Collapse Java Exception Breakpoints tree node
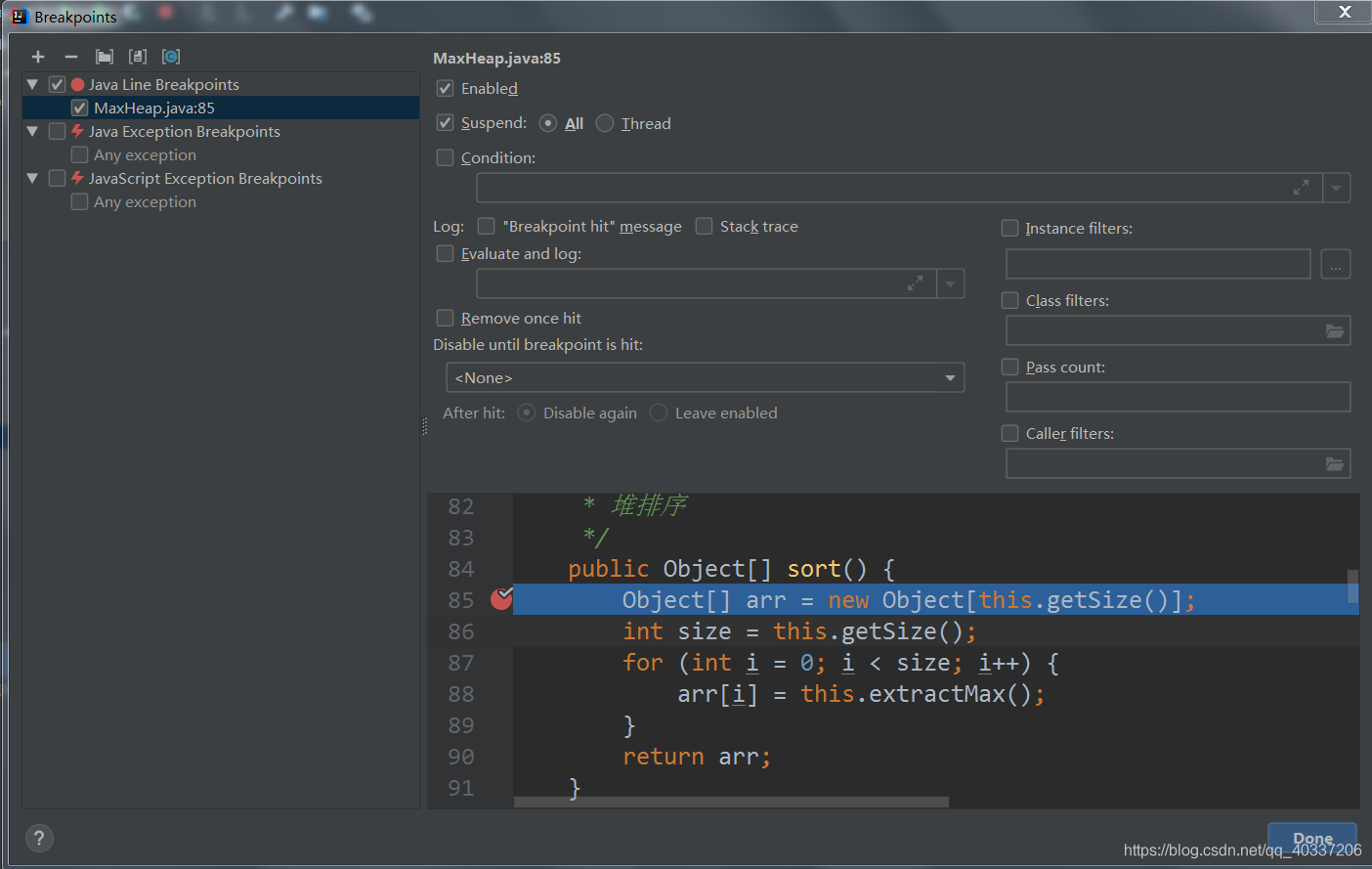The image size is (1372, 869). click(32, 131)
